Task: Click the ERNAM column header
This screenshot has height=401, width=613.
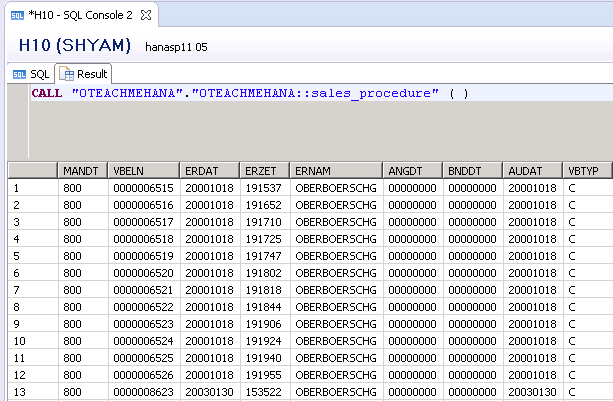Action: [336, 171]
